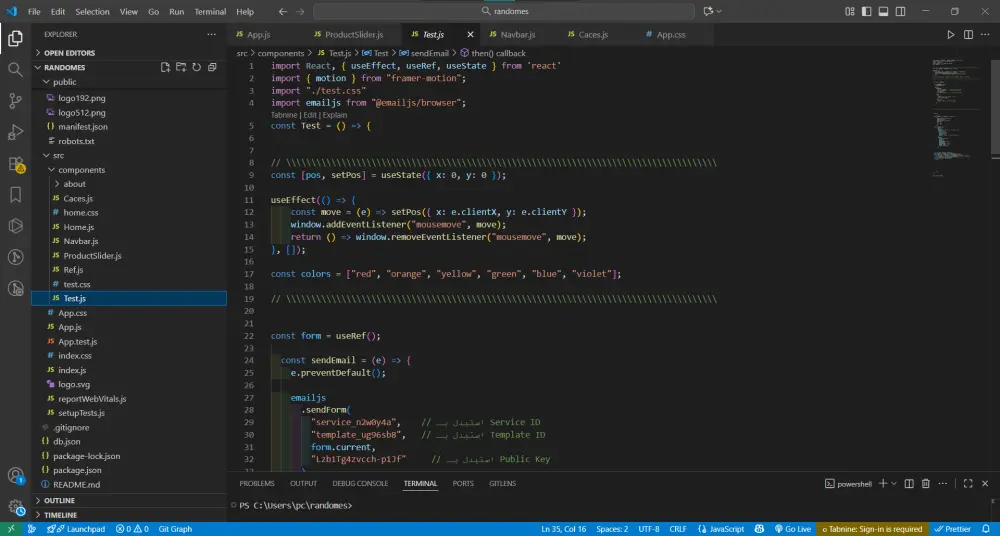Screen dimensions: 1000x536
Task: Collapse all folders in explorer
Action: [x=212, y=67]
